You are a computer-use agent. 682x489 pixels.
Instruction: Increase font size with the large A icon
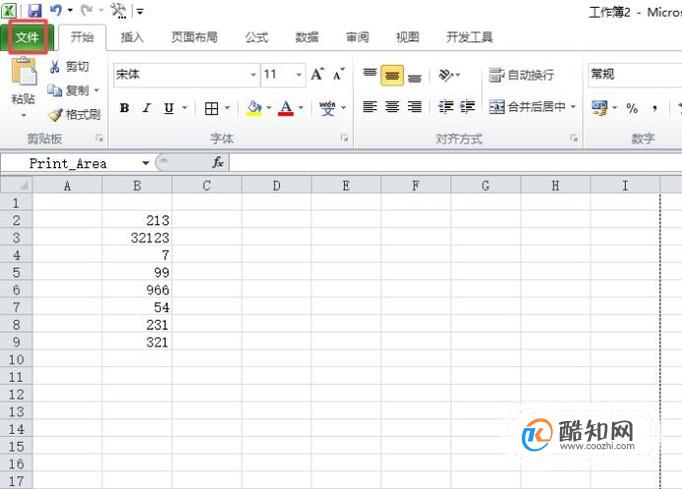click(317, 74)
